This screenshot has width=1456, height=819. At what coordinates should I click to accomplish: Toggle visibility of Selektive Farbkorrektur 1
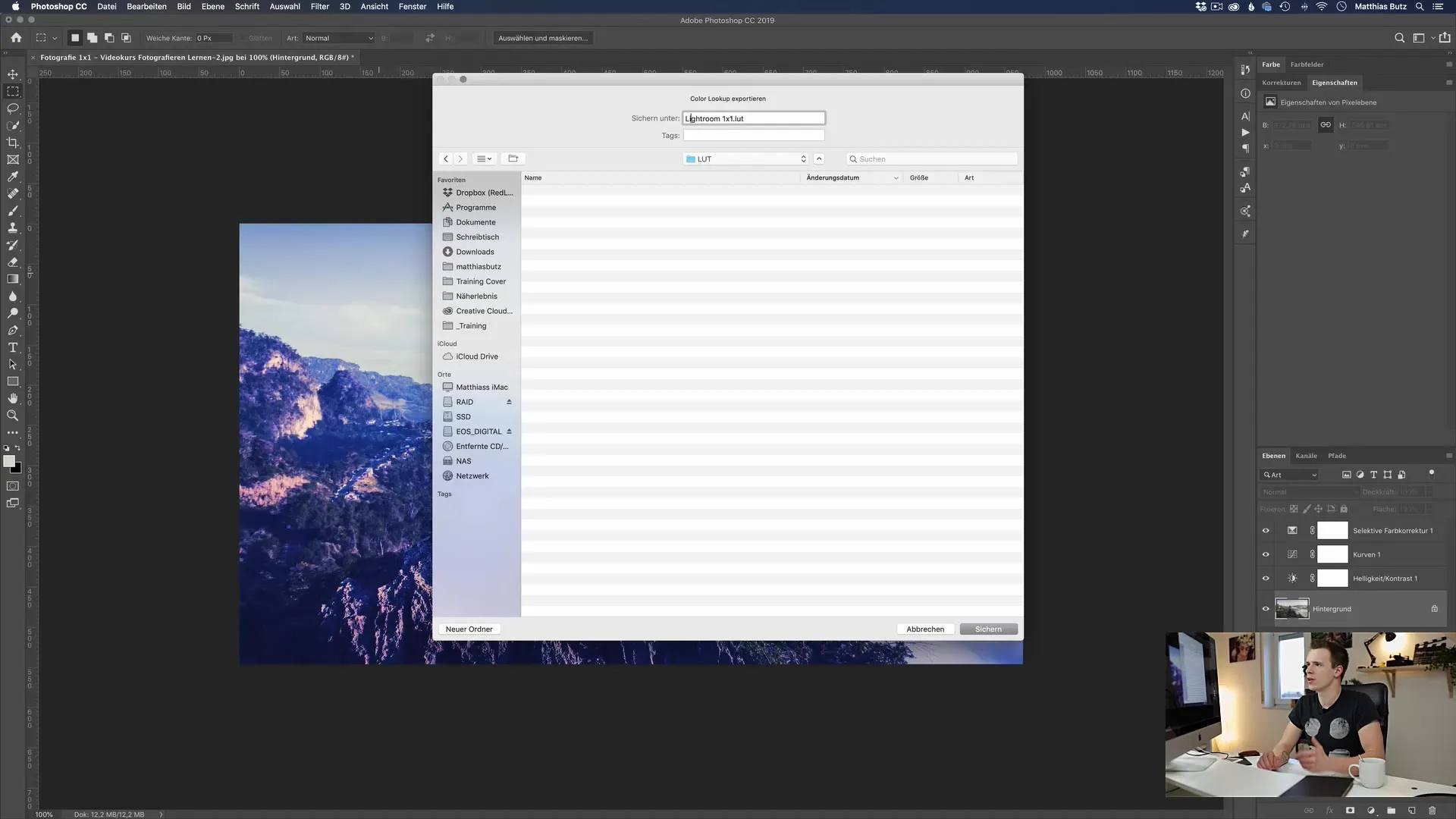tap(1265, 530)
